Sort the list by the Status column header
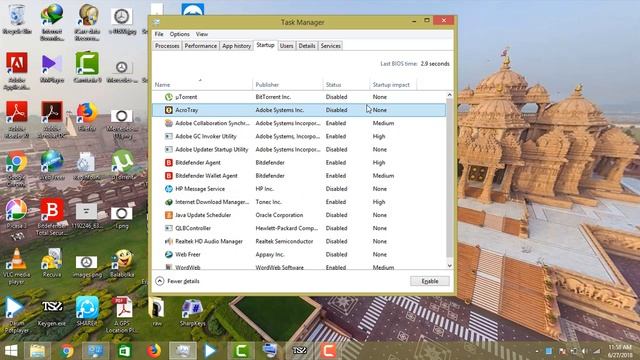This screenshot has height=360, width=640. 346,85
